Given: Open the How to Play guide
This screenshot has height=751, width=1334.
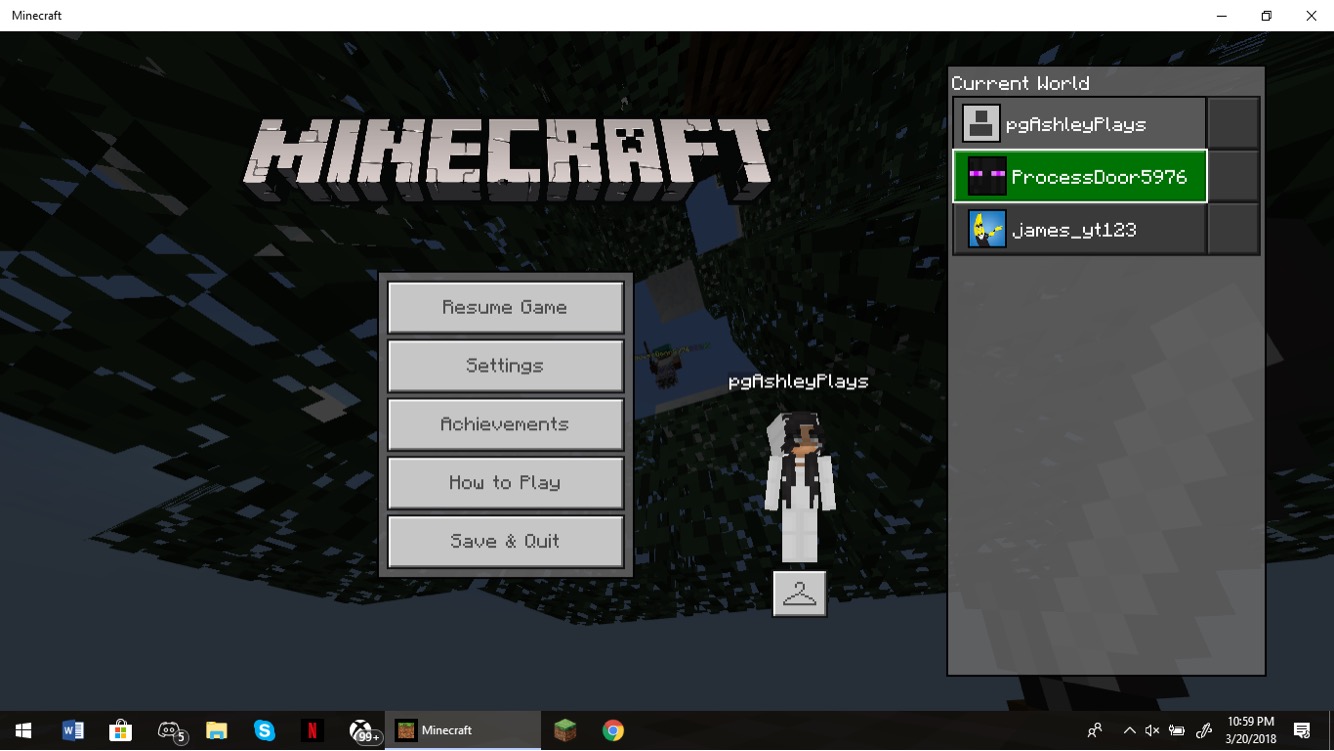Looking at the screenshot, I should click(x=505, y=483).
